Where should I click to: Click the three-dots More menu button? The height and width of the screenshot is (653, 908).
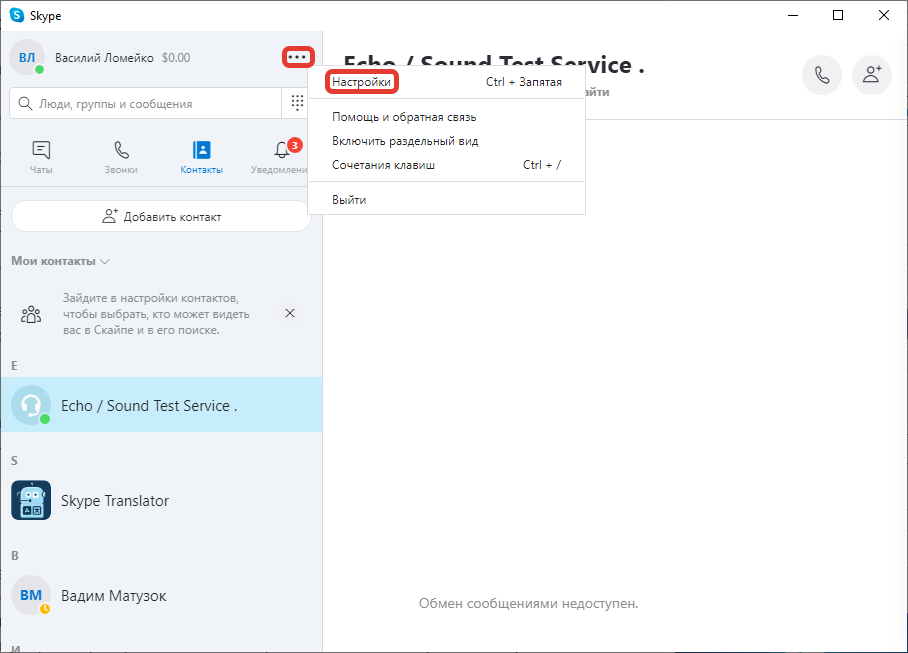coord(298,57)
